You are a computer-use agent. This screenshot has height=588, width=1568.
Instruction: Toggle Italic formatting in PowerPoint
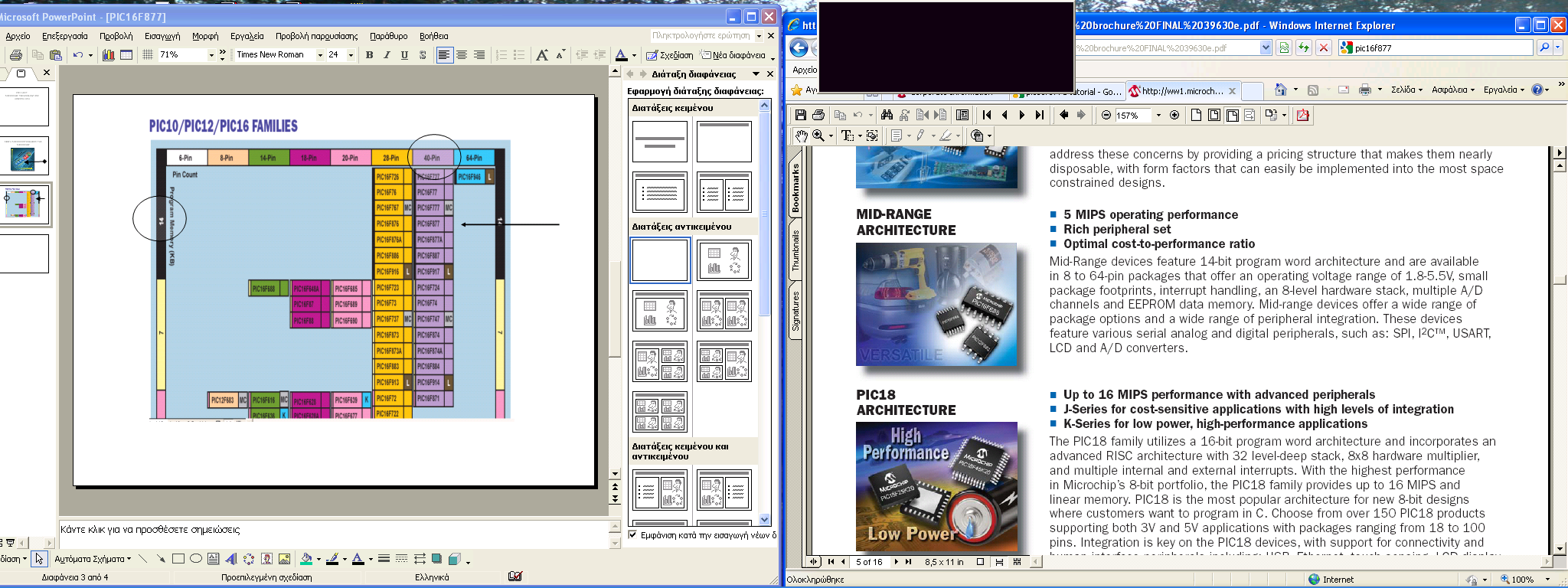[387, 55]
